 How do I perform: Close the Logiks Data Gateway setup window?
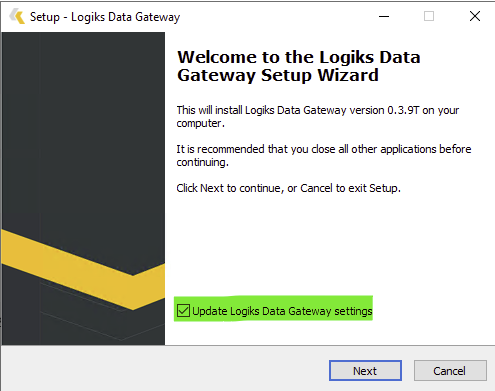tap(475, 16)
